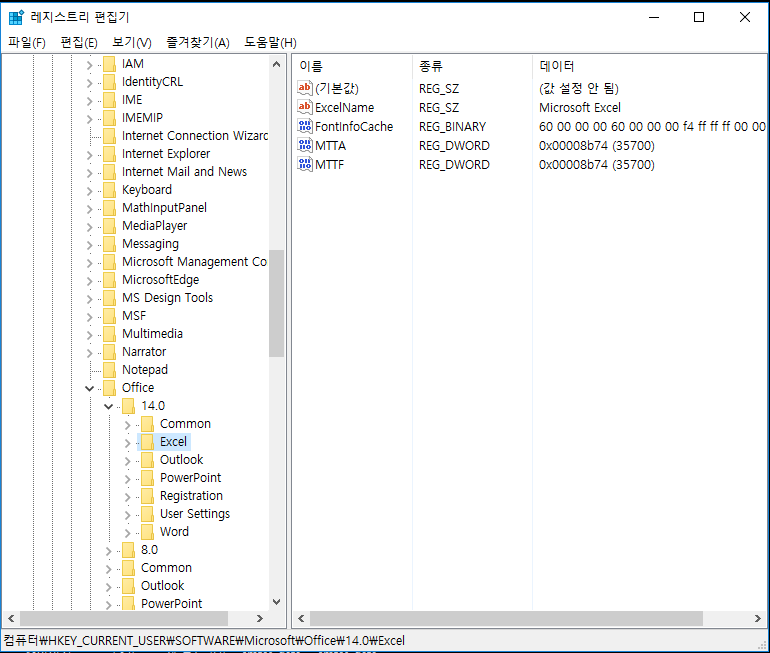Expand the Common key under 14.0
The width and height of the screenshot is (770, 653).
pyautogui.click(x=127, y=425)
